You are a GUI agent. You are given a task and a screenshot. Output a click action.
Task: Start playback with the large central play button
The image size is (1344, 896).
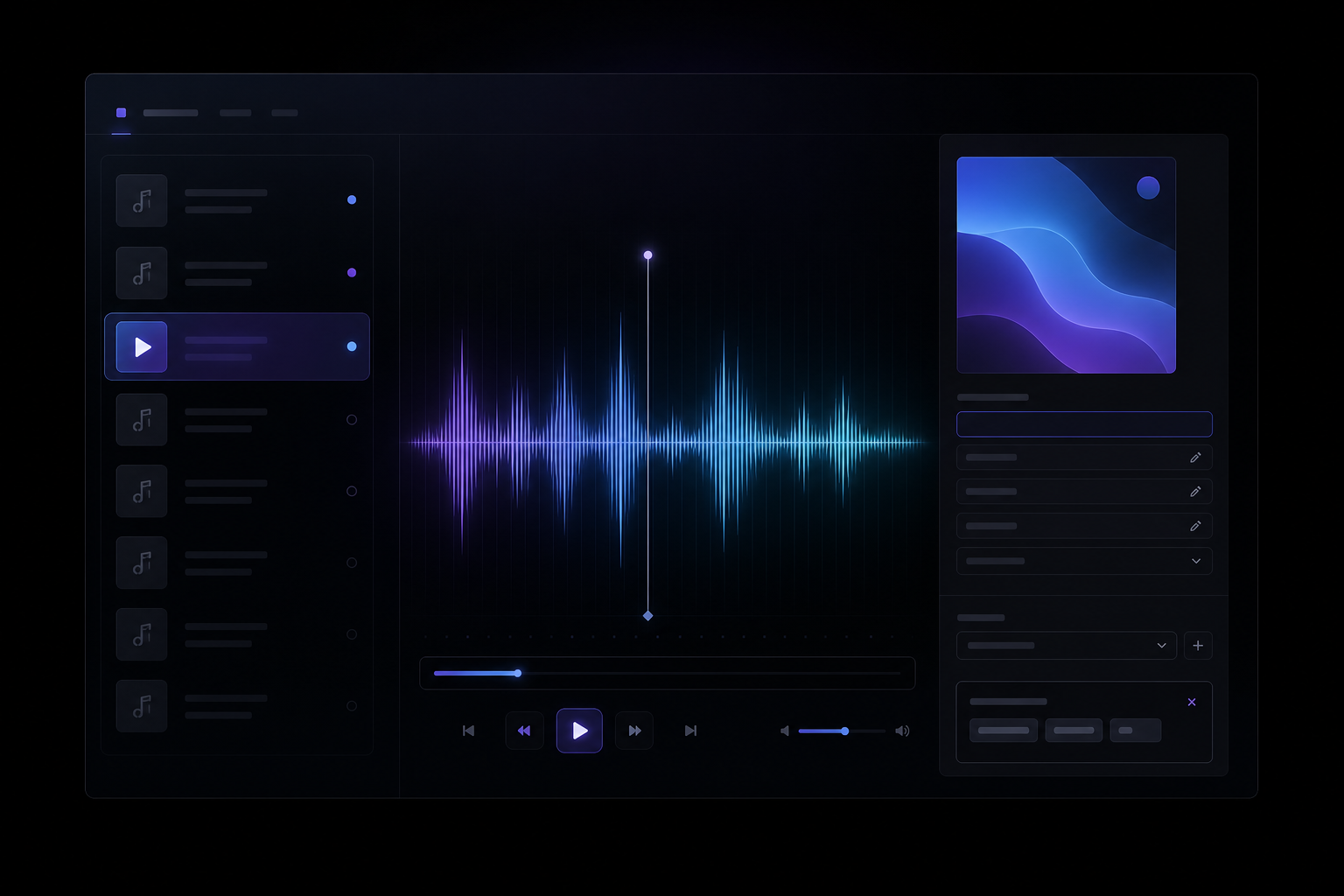point(579,731)
